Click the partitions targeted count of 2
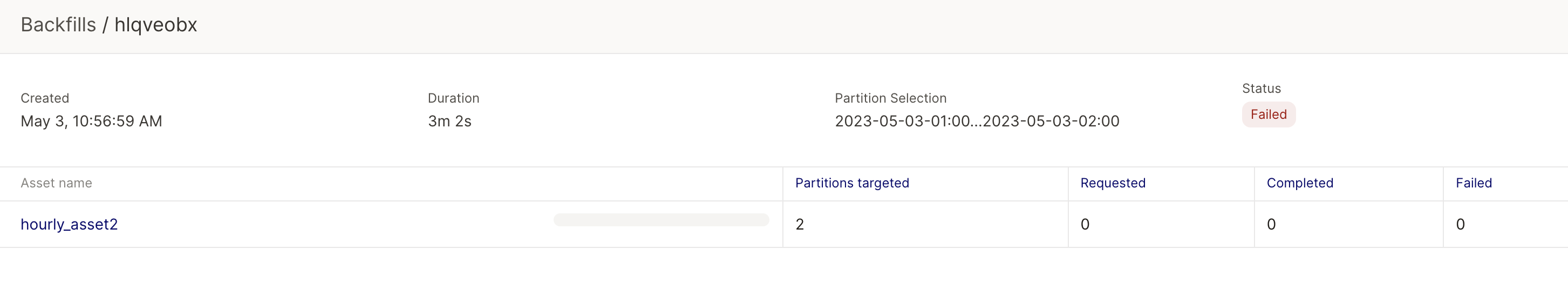 (800, 225)
